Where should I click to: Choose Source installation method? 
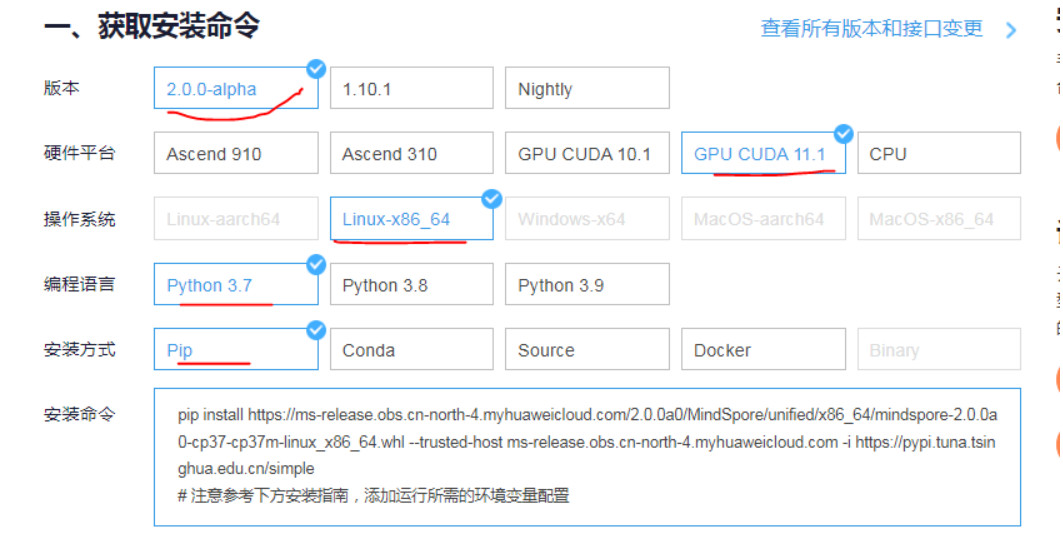pyautogui.click(x=586, y=350)
